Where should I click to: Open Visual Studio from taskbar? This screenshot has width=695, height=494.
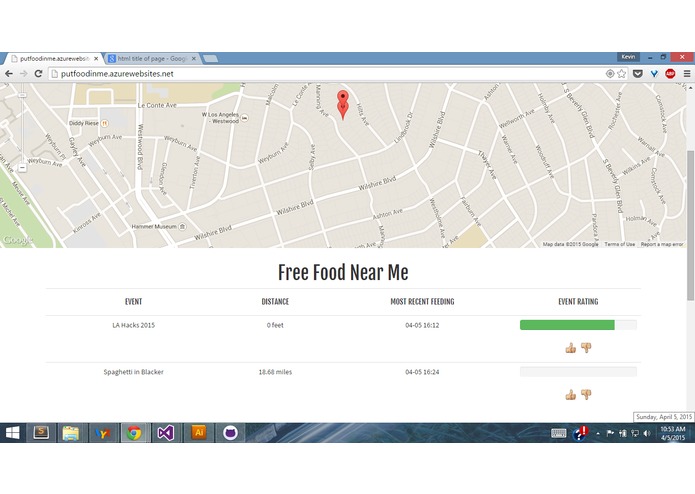(165, 433)
